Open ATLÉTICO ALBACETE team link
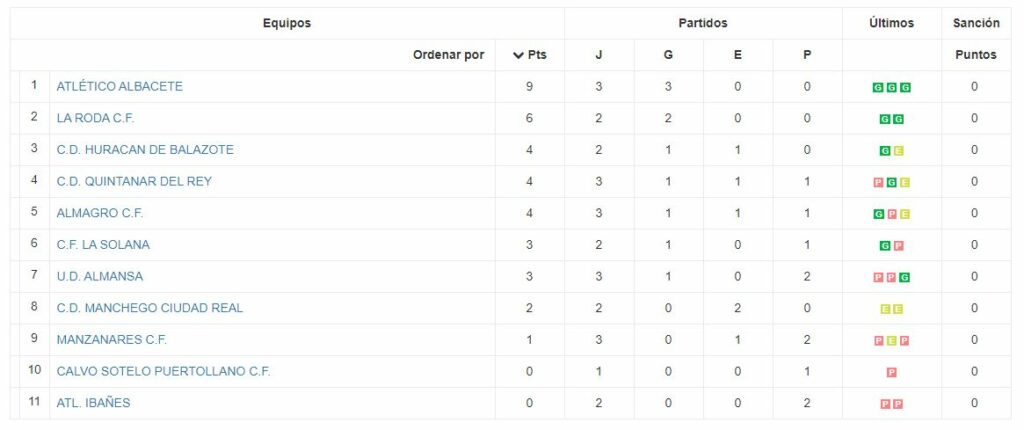This screenshot has width=1024, height=430. tap(120, 86)
